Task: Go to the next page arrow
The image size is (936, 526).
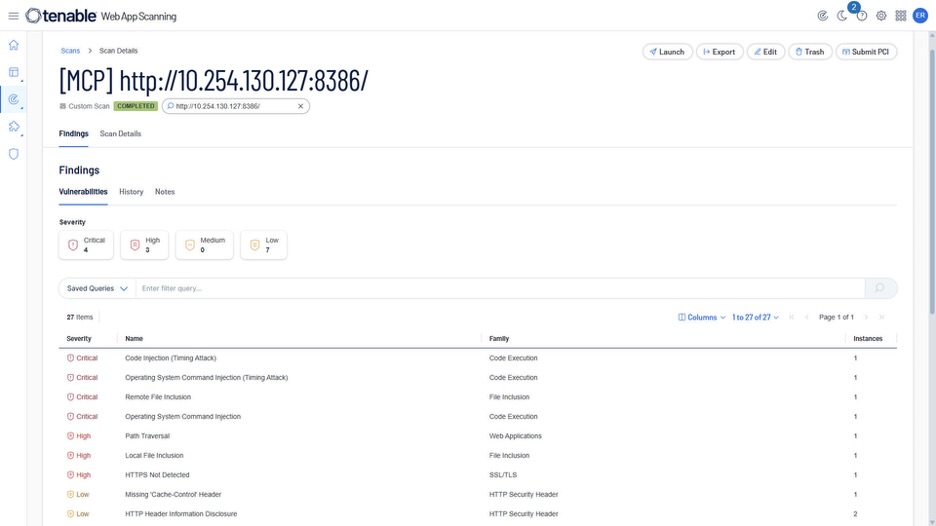Action: coord(866,317)
